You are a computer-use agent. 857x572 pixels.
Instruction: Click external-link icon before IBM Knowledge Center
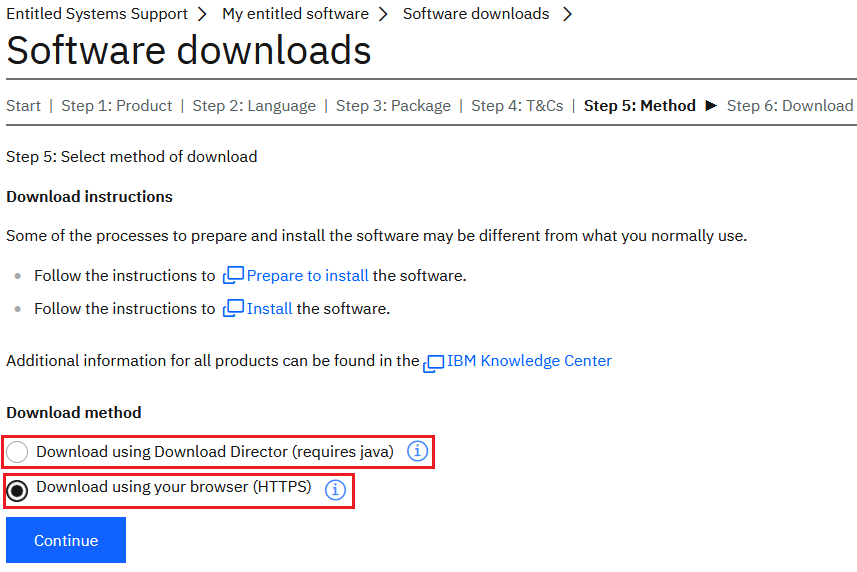[434, 362]
